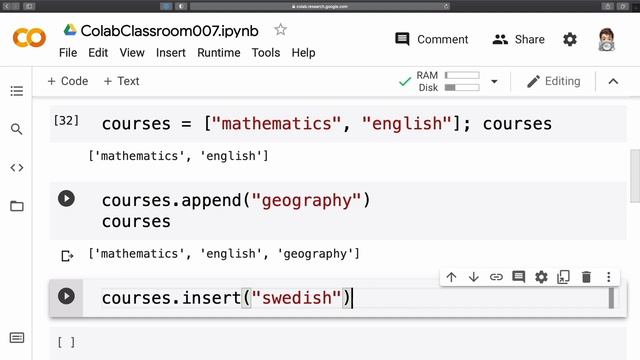Image resolution: width=640 pixels, height=360 pixels.
Task: Open the code snippets sidebar
Action: click(17, 167)
